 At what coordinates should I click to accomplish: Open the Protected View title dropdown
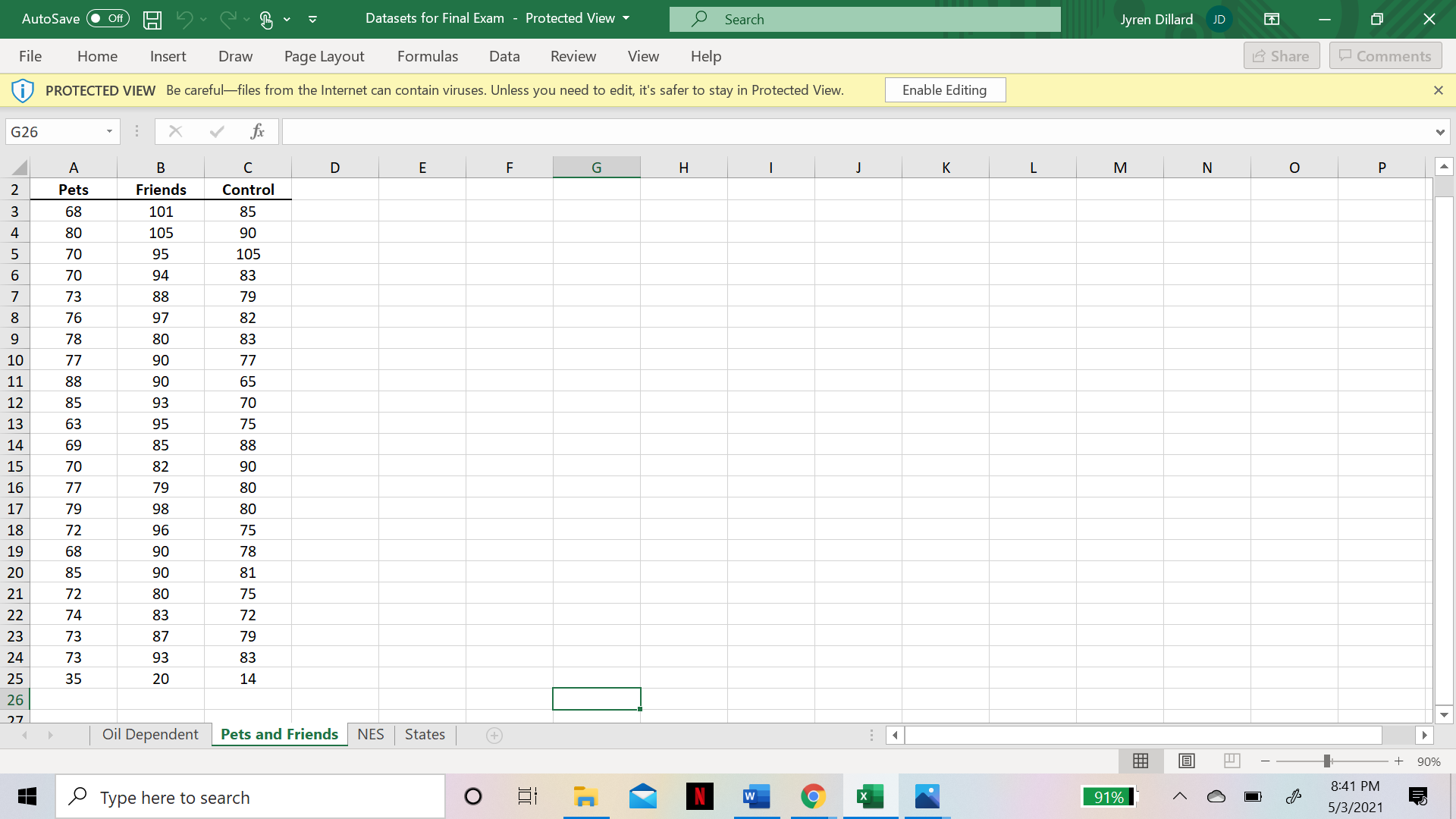click(x=626, y=18)
